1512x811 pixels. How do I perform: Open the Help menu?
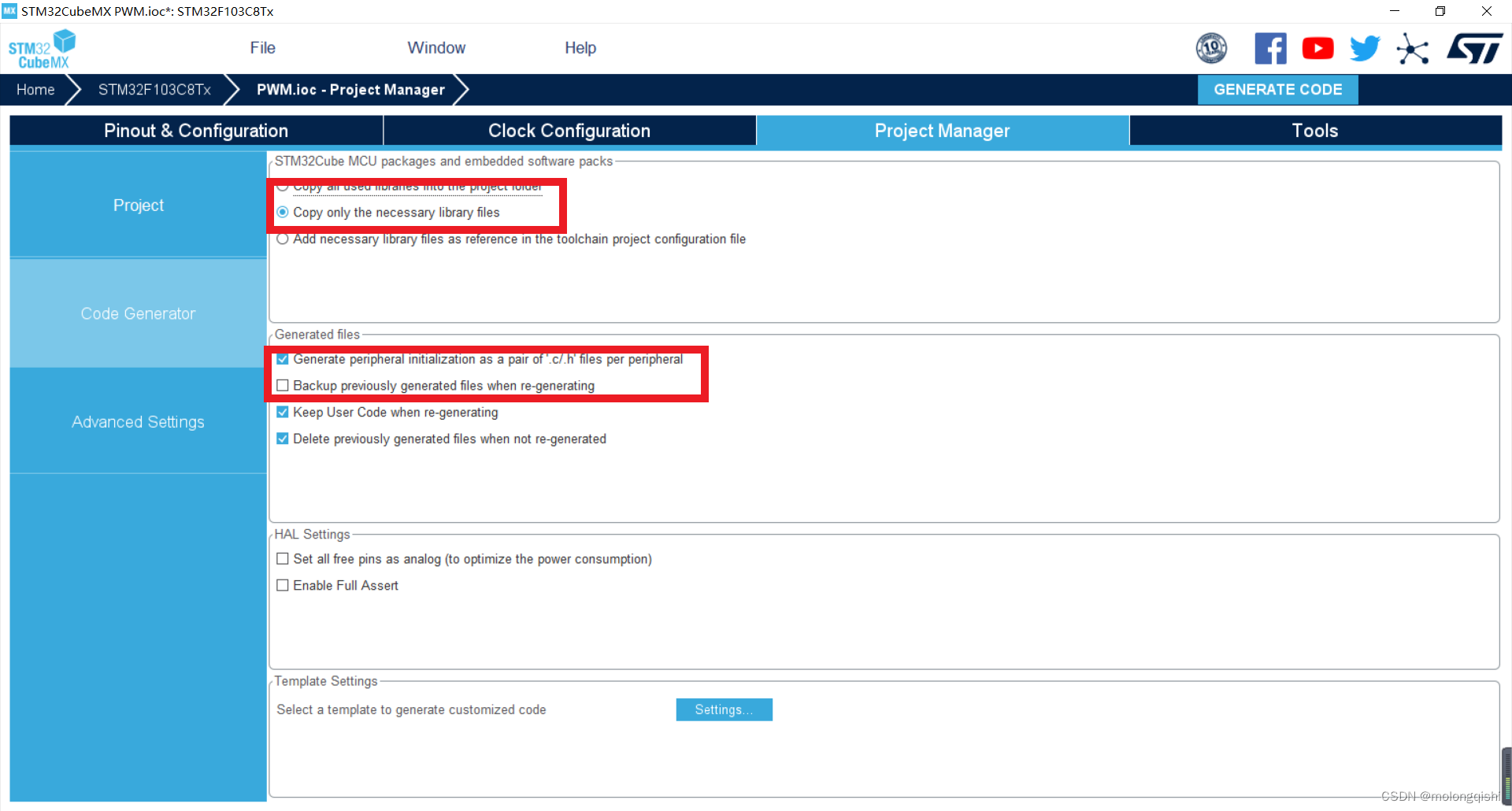tap(580, 48)
